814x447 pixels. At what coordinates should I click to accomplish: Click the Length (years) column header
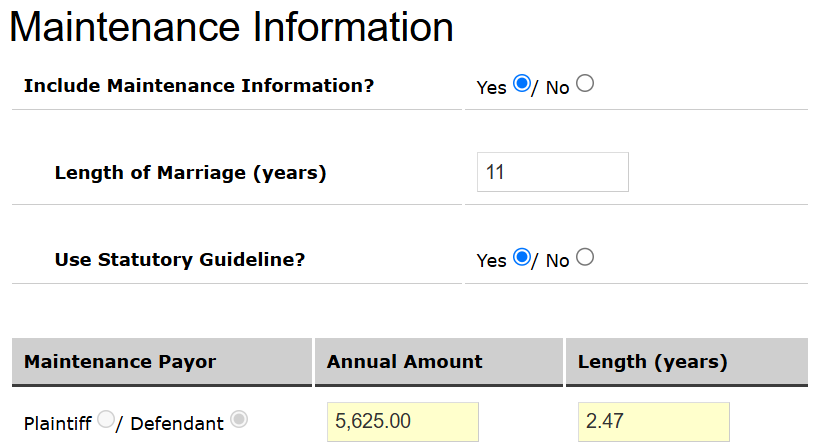point(652,362)
